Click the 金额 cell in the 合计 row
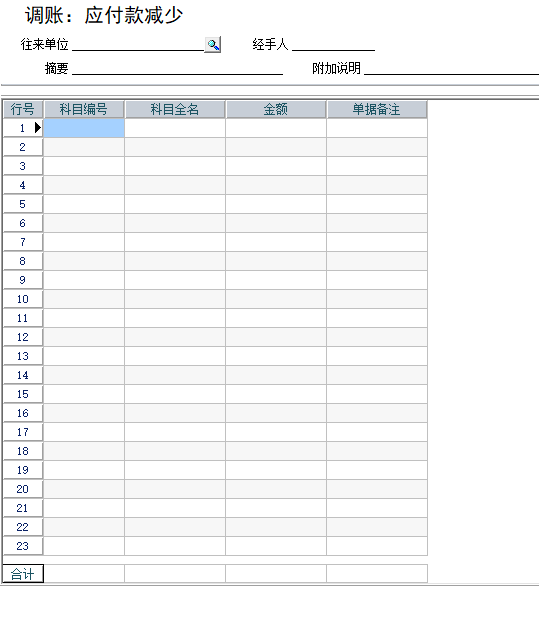 276,574
